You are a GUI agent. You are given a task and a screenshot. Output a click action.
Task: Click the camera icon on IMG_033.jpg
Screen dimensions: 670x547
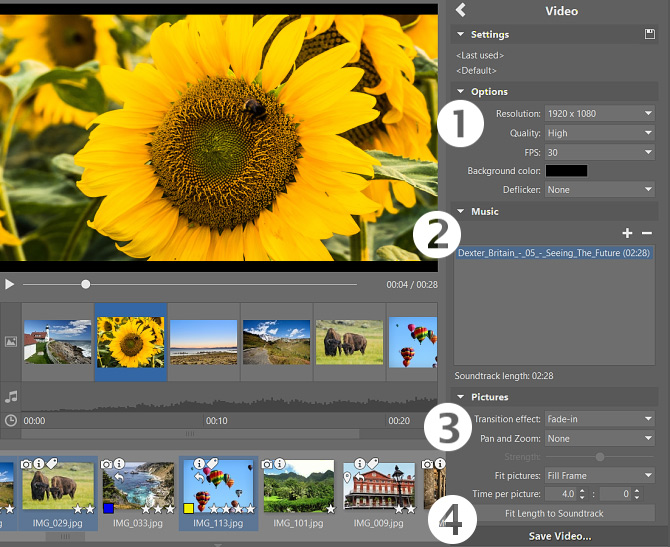(x=106, y=464)
